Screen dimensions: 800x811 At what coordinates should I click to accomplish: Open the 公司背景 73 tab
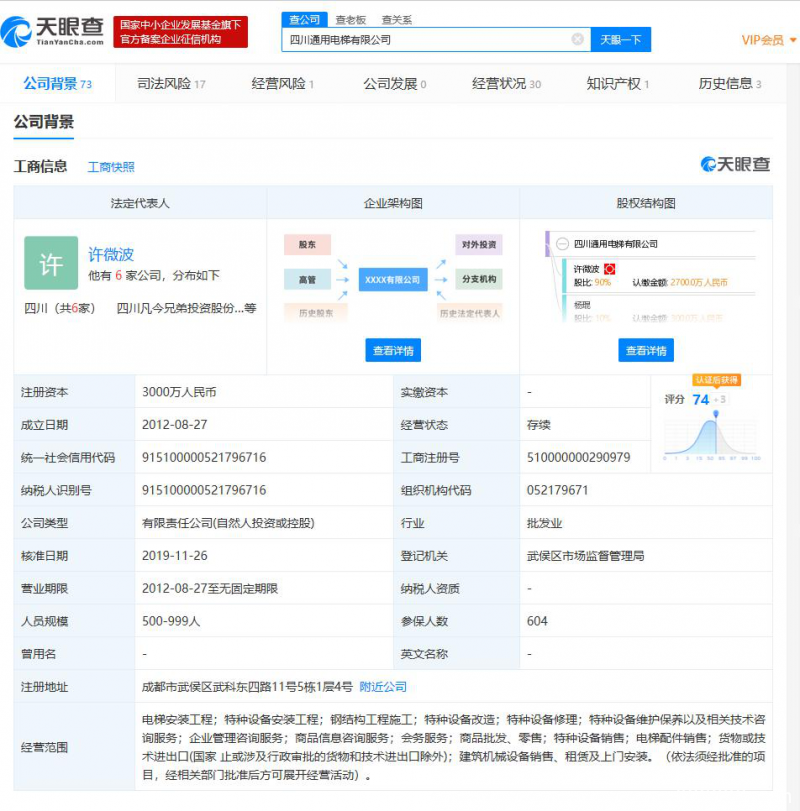[57, 83]
